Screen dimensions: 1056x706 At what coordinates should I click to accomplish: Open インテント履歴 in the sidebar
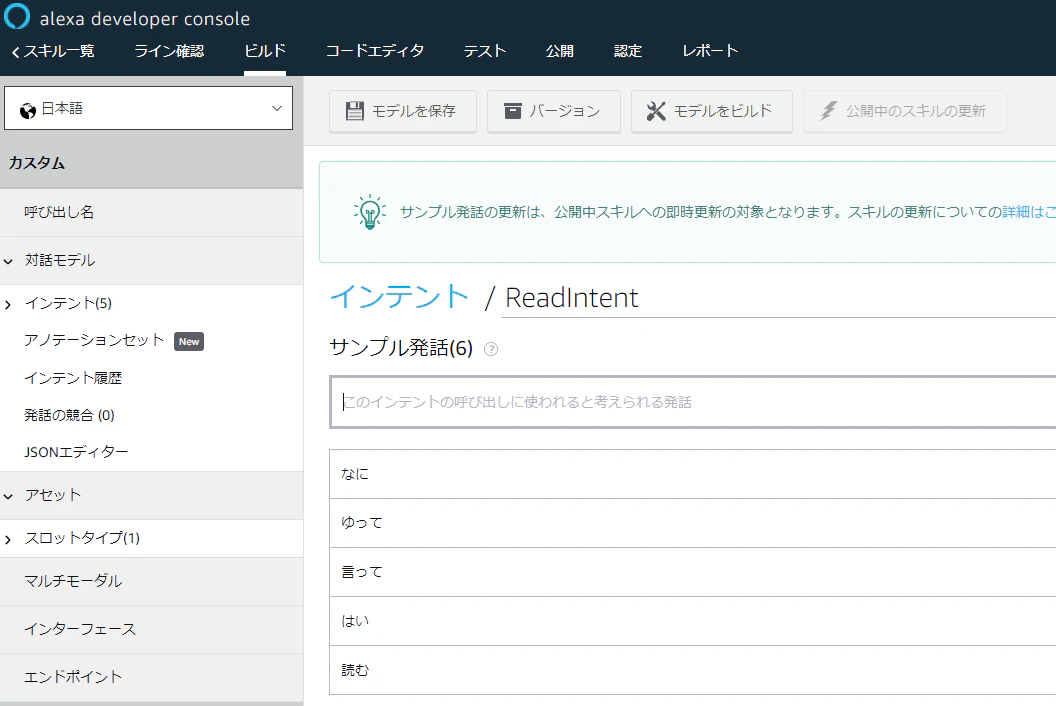click(73, 379)
